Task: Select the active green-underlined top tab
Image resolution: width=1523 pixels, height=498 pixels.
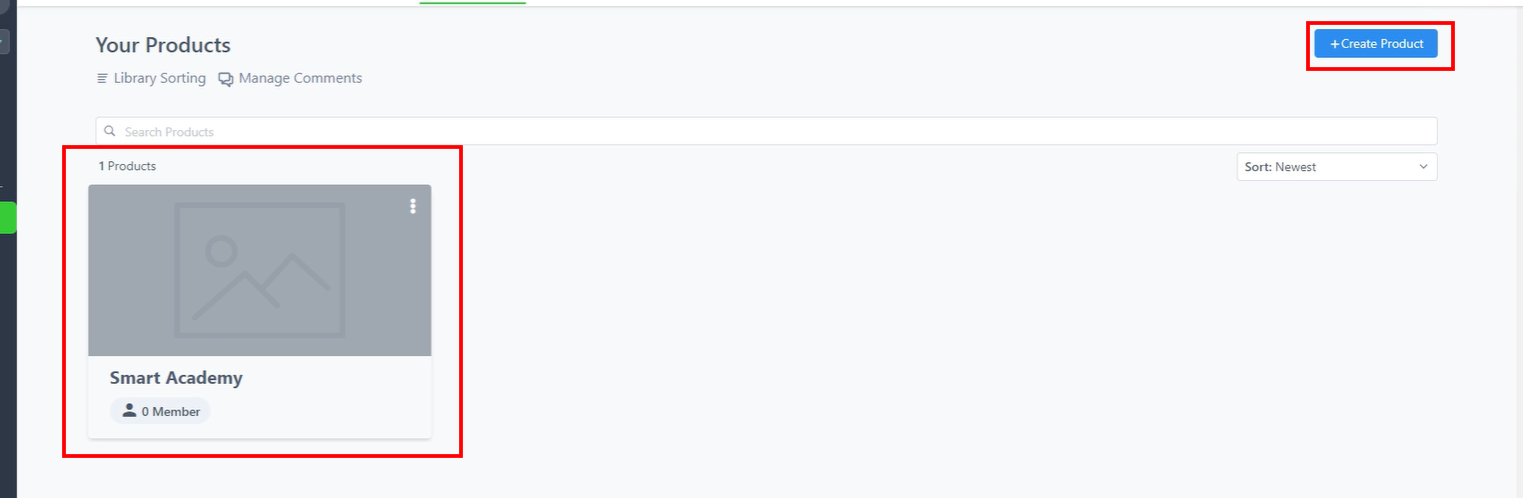Action: coord(472,2)
